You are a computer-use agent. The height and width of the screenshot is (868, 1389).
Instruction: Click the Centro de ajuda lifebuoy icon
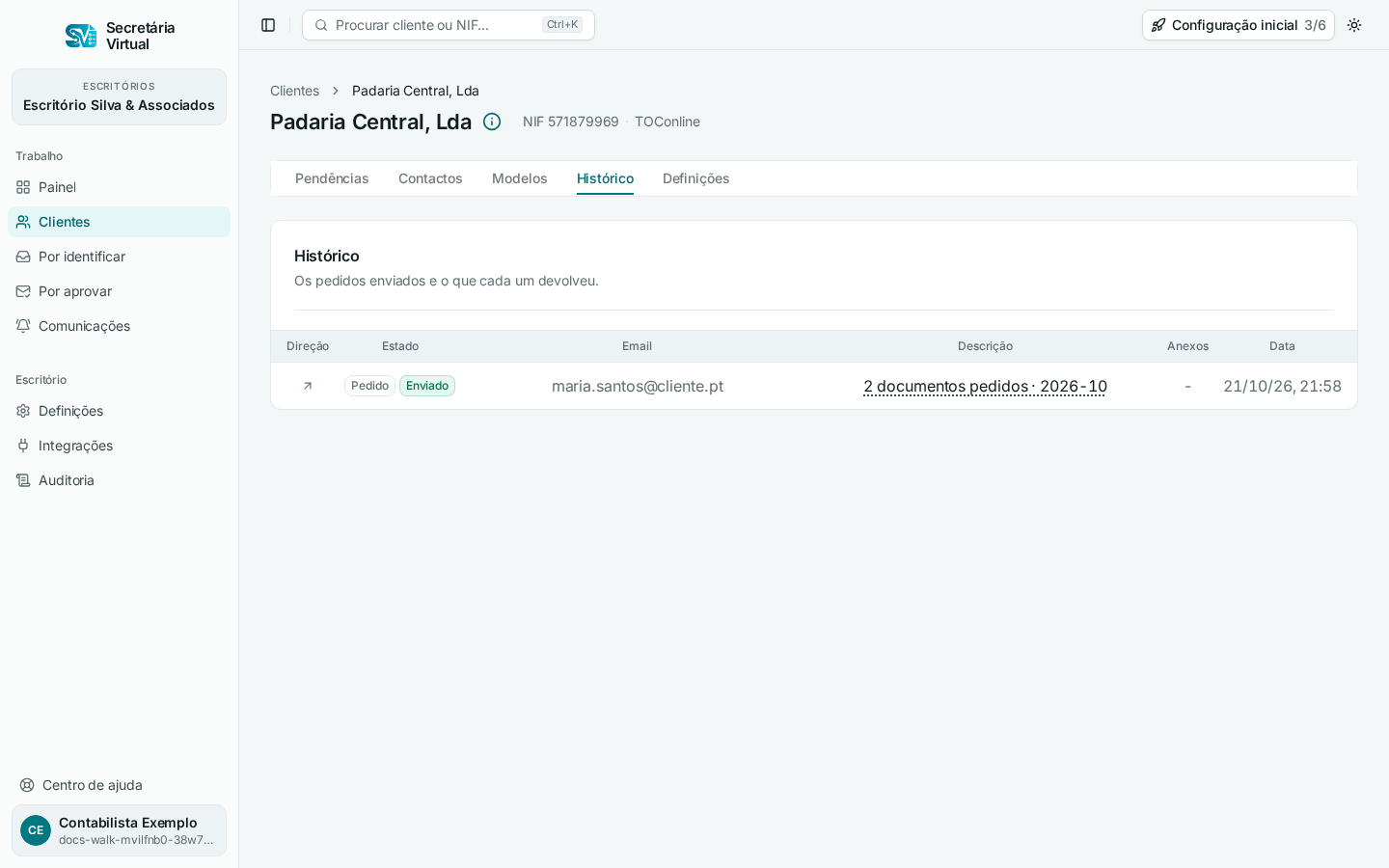click(27, 785)
